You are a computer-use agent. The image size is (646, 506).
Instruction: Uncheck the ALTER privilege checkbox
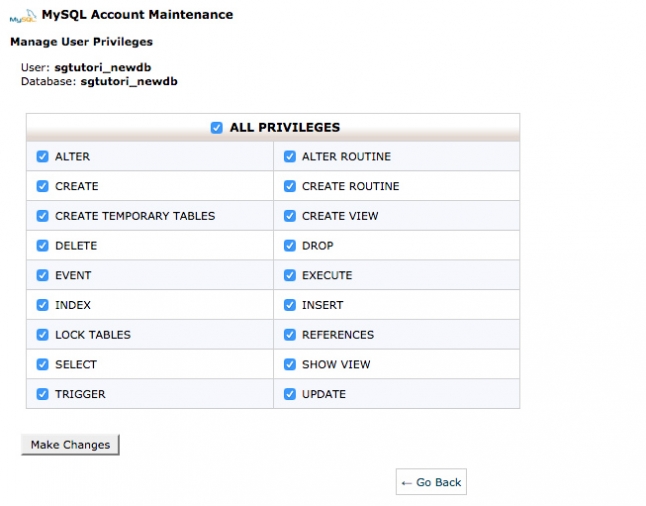(x=42, y=157)
